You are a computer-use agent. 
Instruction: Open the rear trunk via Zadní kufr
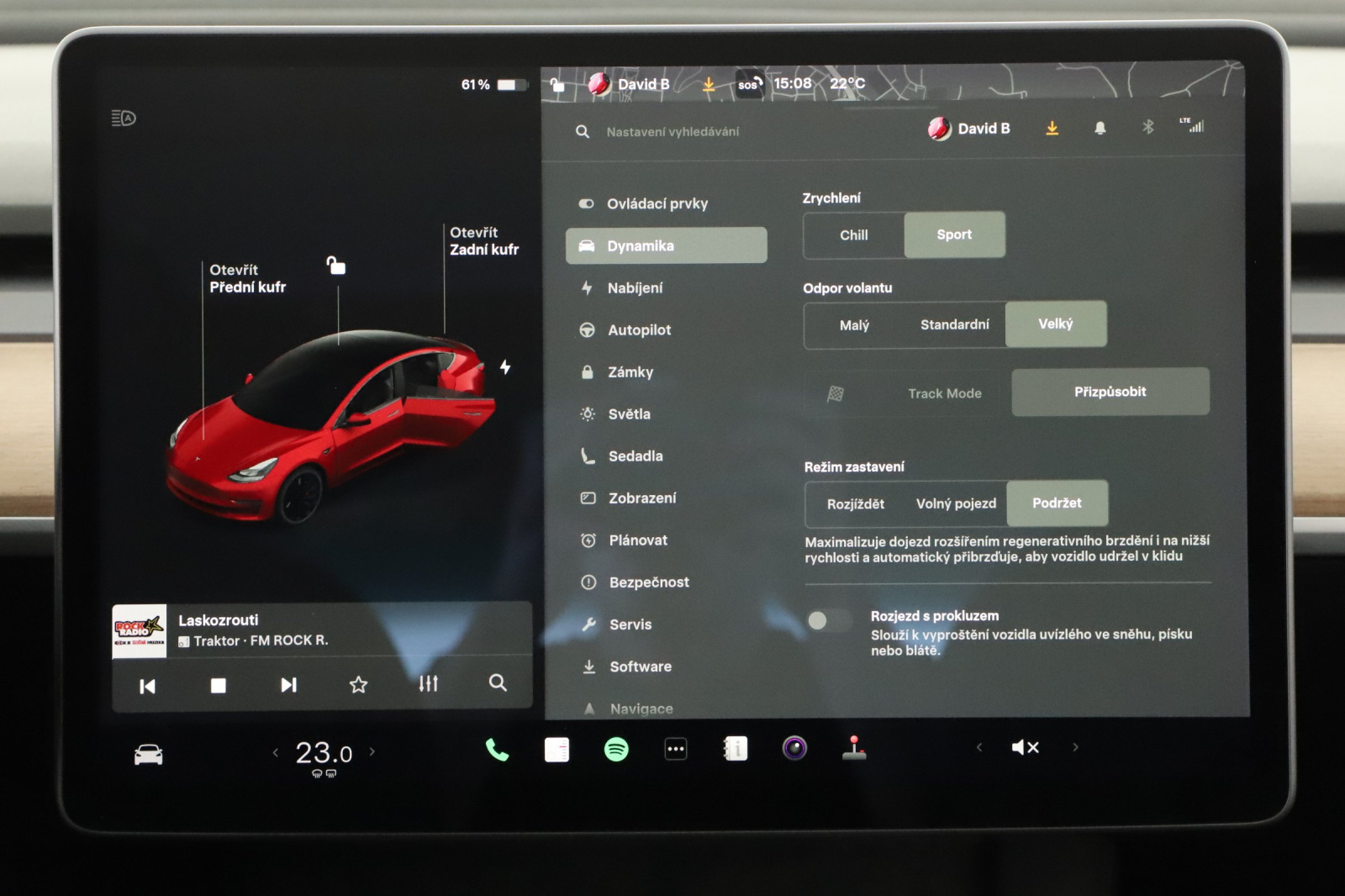(483, 241)
